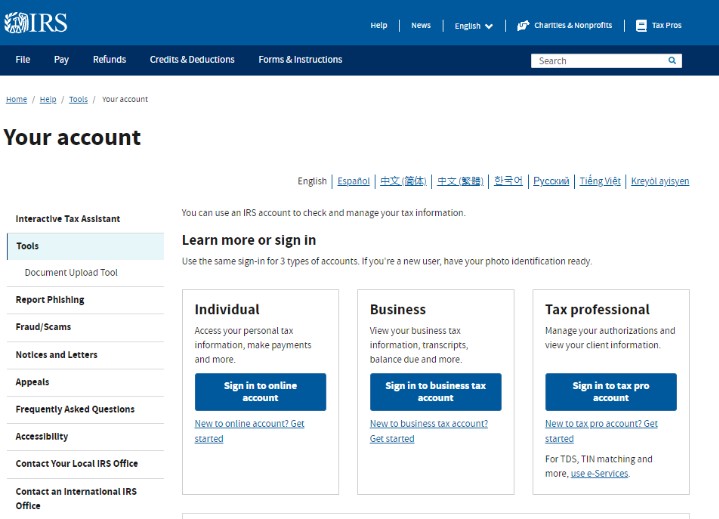Image resolution: width=719 pixels, height=519 pixels.
Task: Switch page language to Simplified Chinese
Action: 403,181
